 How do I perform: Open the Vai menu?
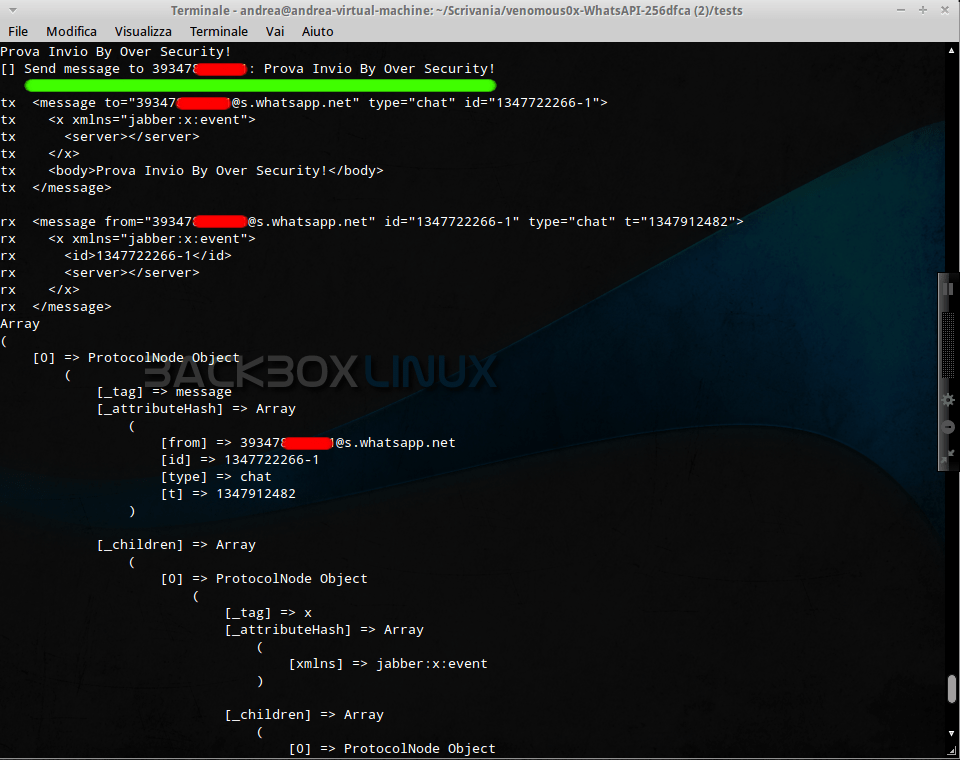[x=275, y=31]
